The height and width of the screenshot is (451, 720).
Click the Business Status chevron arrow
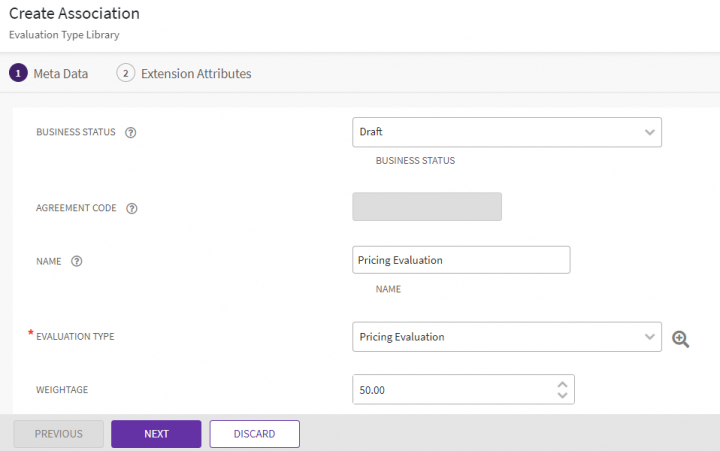click(650, 132)
